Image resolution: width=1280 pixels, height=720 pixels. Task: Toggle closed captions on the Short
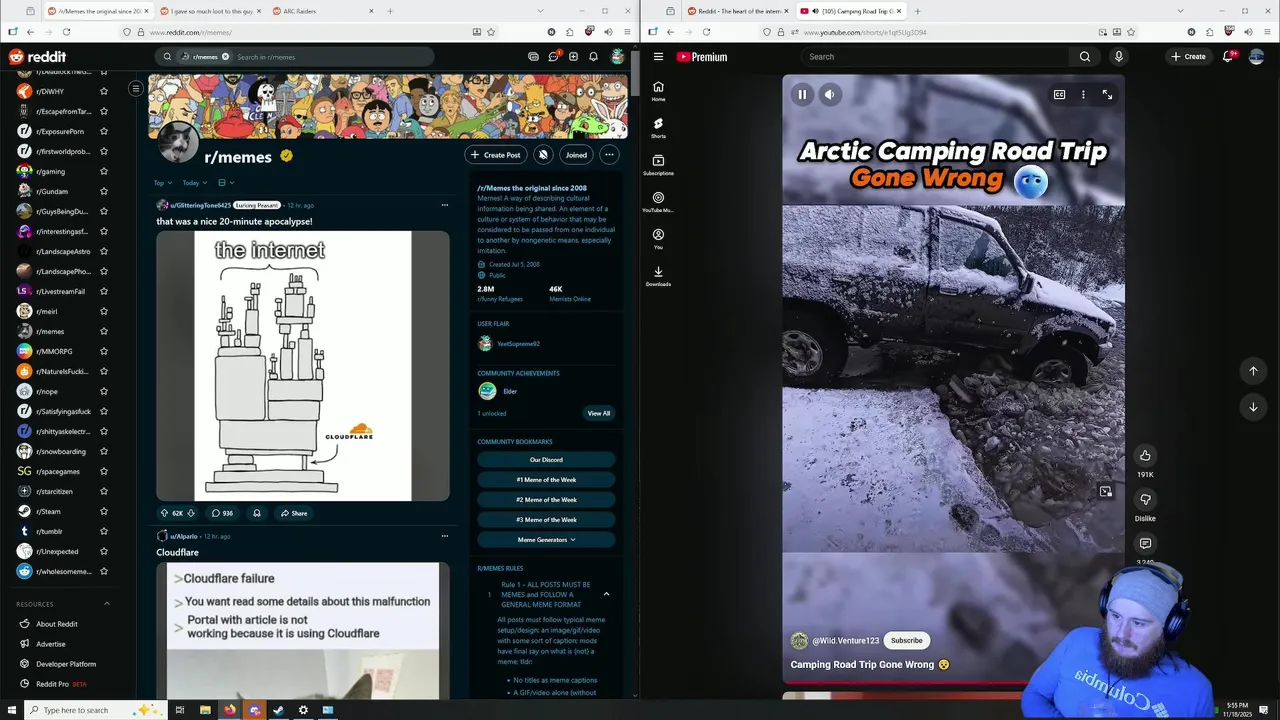click(1059, 95)
